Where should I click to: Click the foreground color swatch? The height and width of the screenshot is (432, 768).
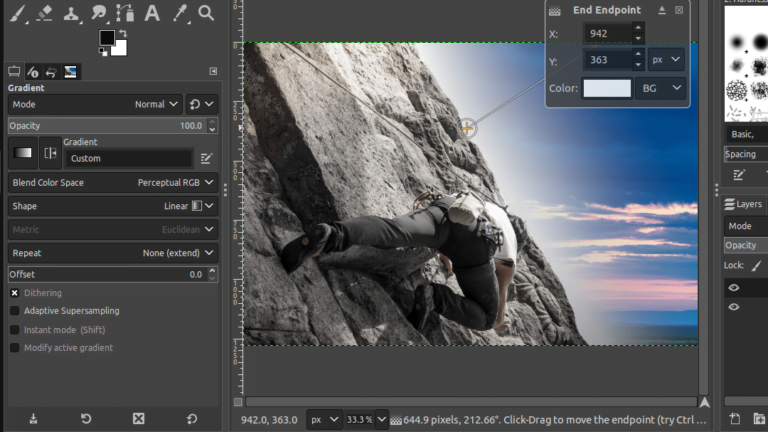(x=106, y=37)
